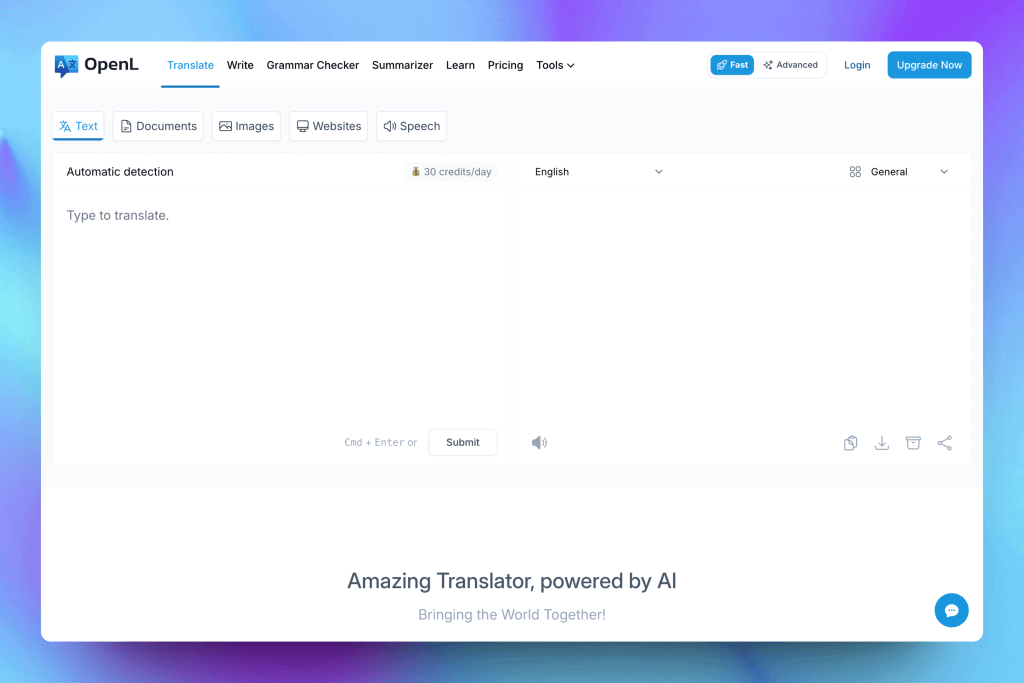Open the General style dropdown

[898, 172]
